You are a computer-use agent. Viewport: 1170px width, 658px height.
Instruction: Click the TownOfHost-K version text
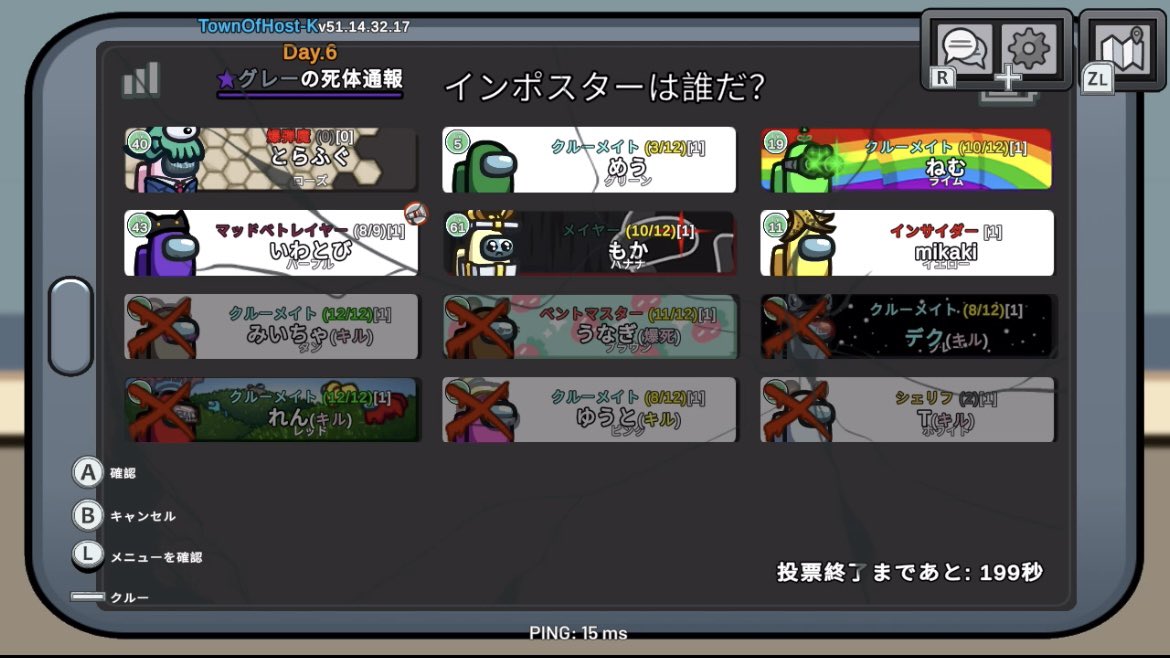304,26
